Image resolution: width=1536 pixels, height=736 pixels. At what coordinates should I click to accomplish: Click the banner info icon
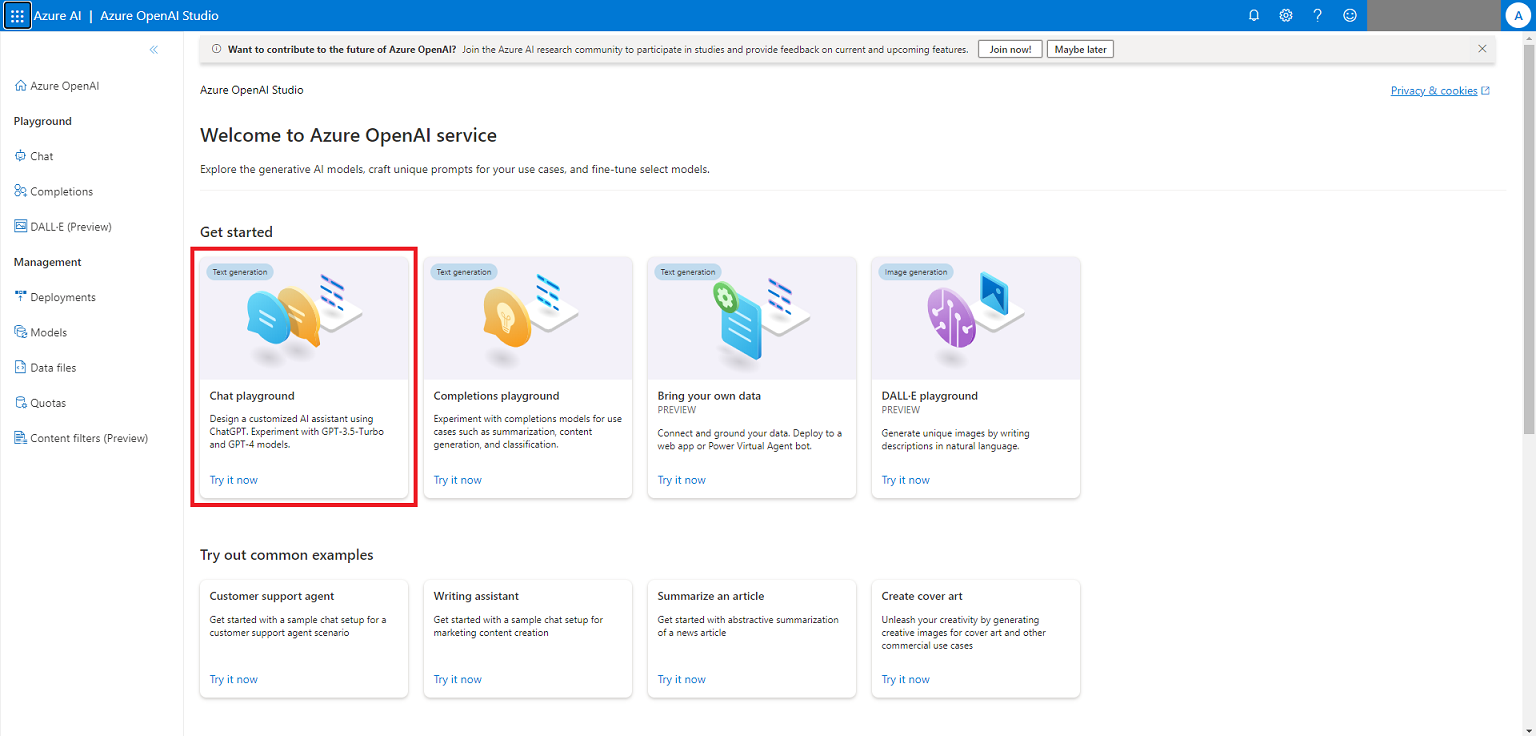point(217,49)
